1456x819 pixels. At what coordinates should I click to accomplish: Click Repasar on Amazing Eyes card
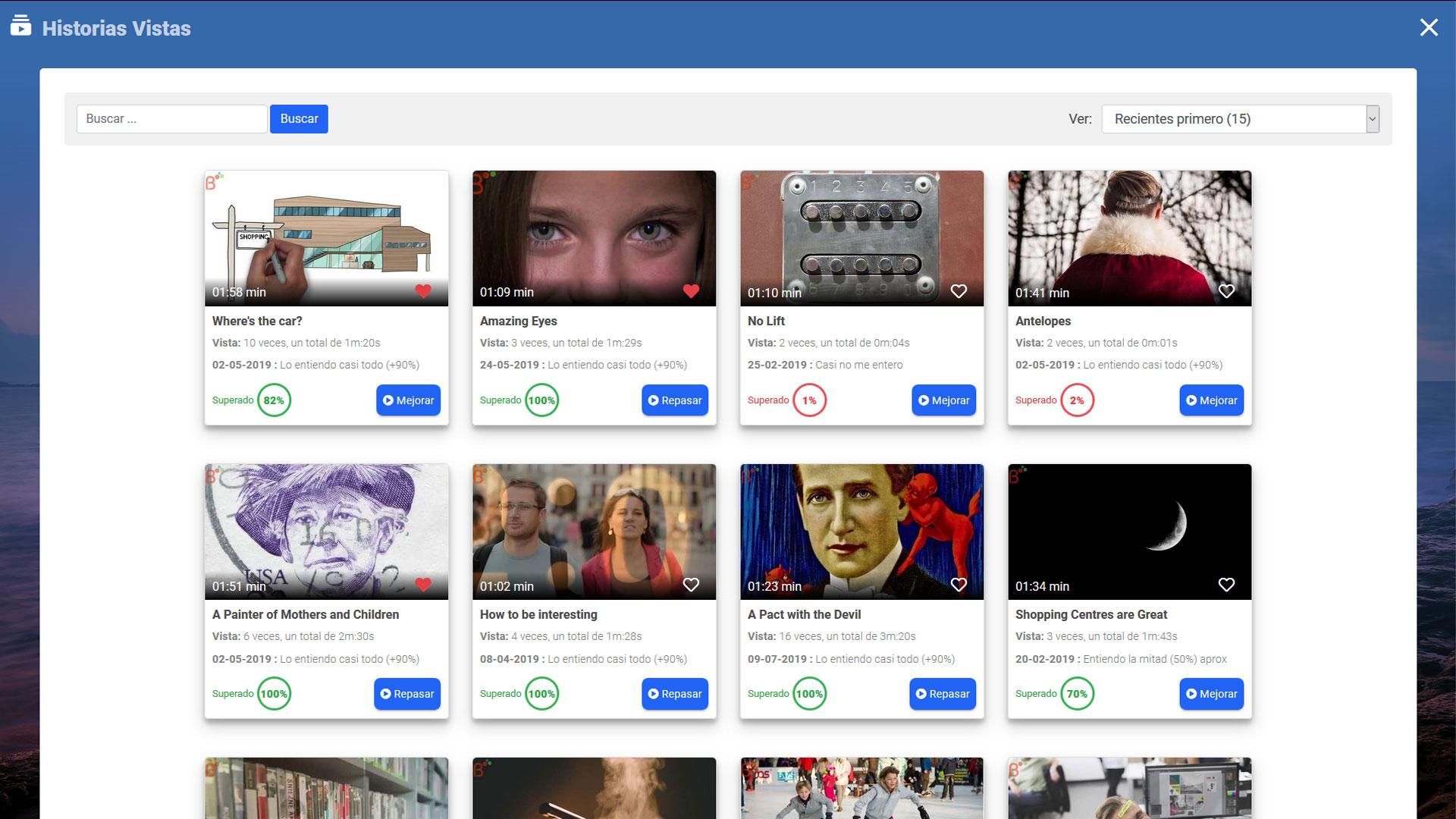point(674,400)
